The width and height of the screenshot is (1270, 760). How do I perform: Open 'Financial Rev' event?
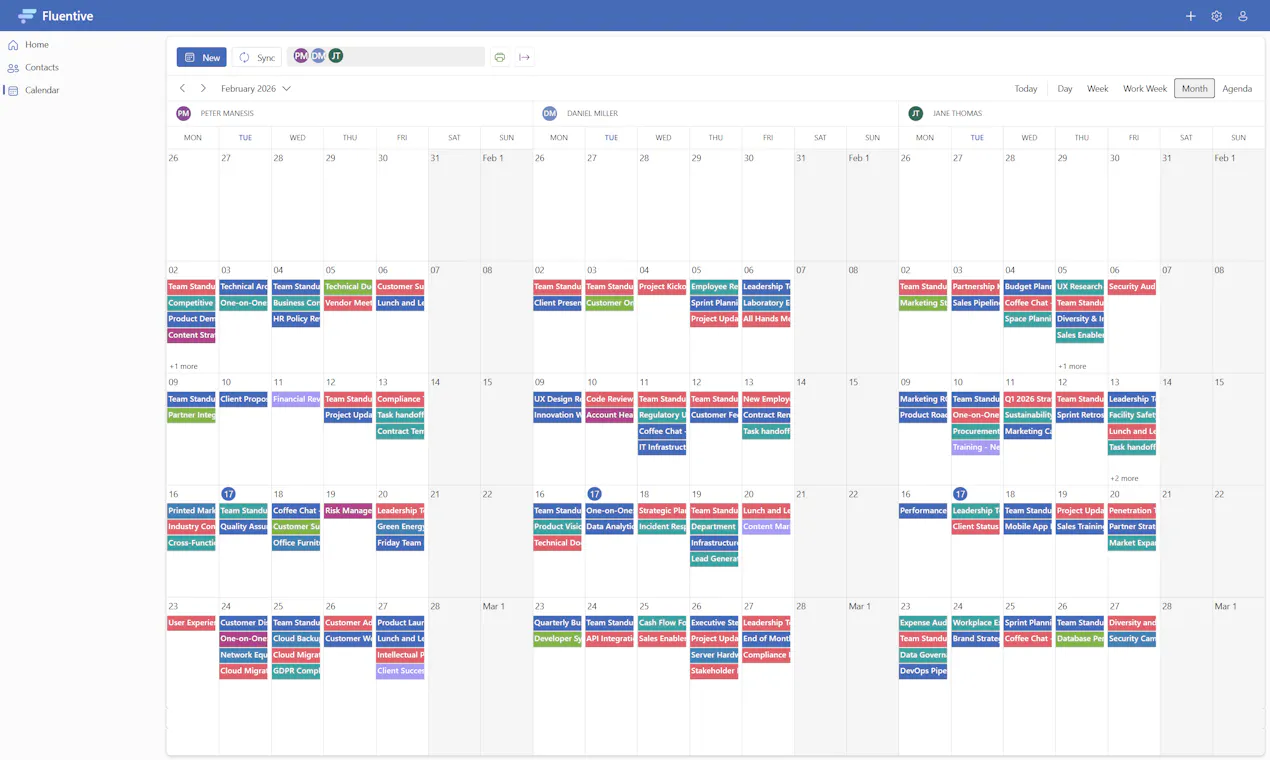296,399
